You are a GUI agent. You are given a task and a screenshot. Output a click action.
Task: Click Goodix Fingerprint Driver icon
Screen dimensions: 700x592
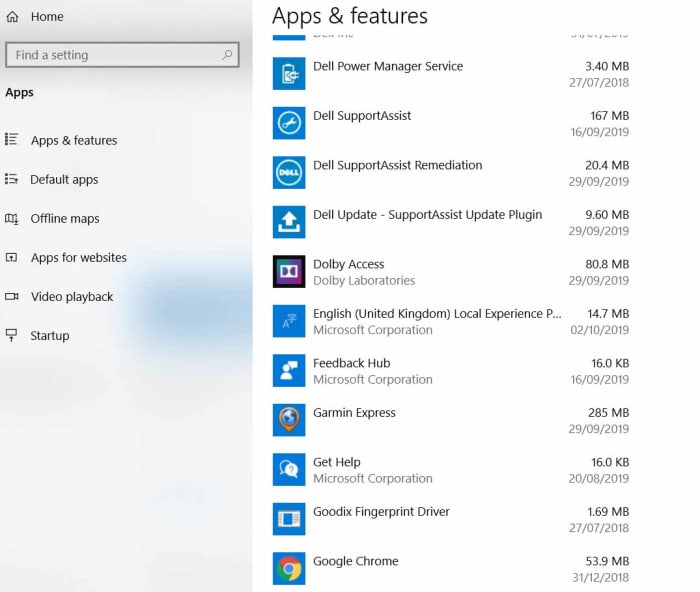pyautogui.click(x=289, y=519)
